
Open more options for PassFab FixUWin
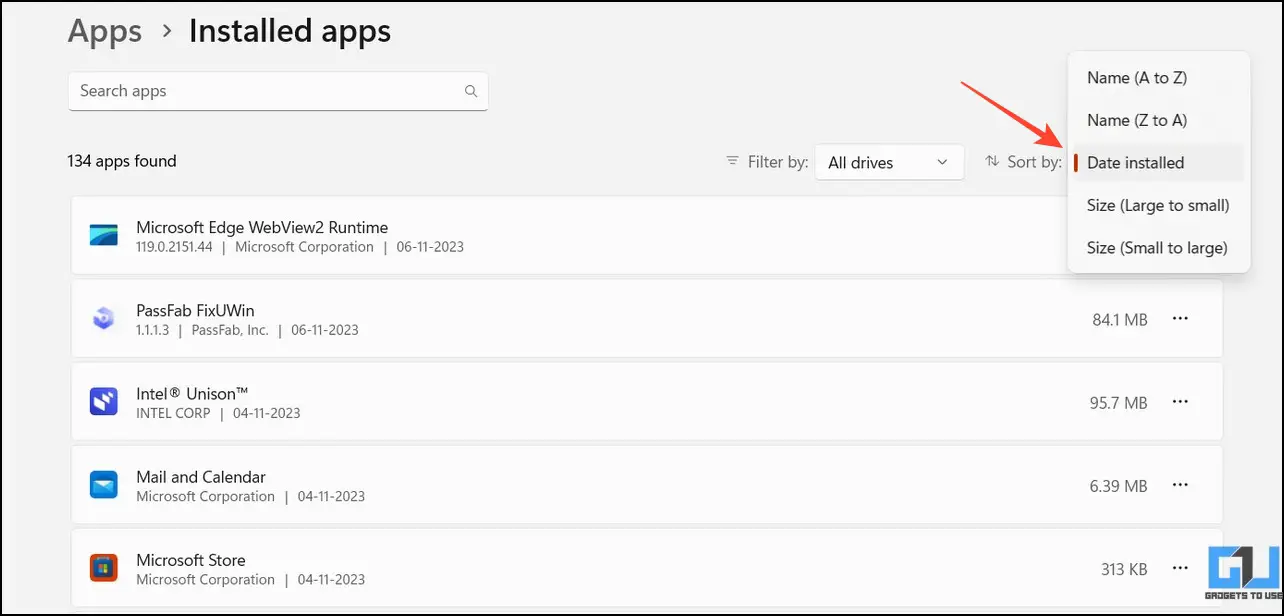[x=1180, y=319]
